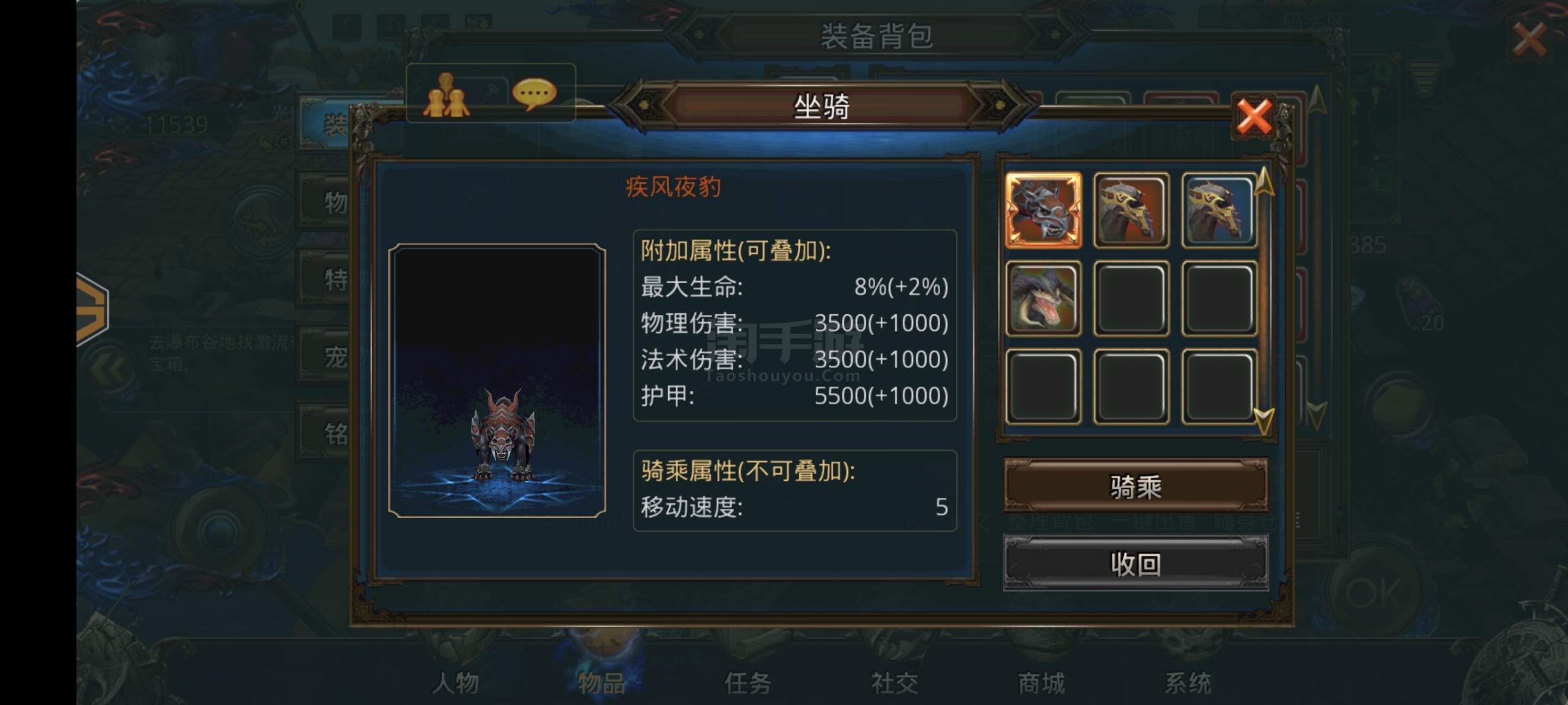Select the golden armored horse on blue background
Viewport: 1568px width, 705px height.
[x=1219, y=210]
